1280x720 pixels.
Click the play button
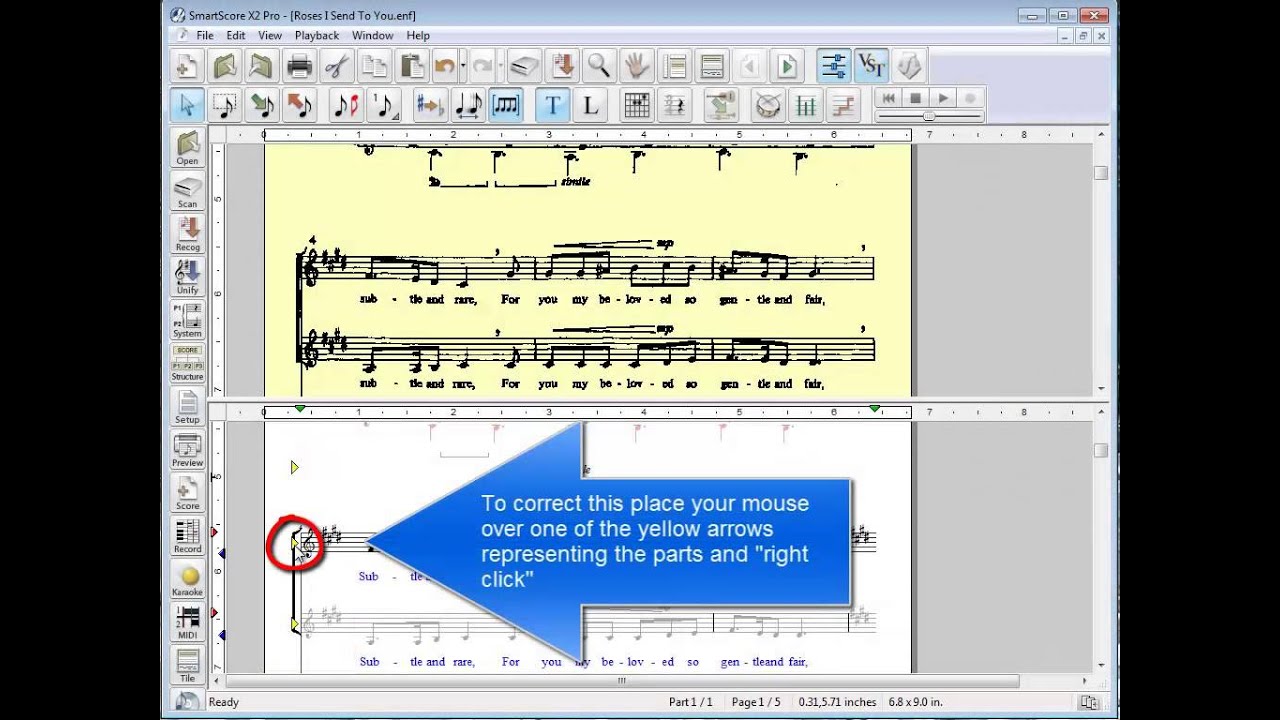click(942, 98)
